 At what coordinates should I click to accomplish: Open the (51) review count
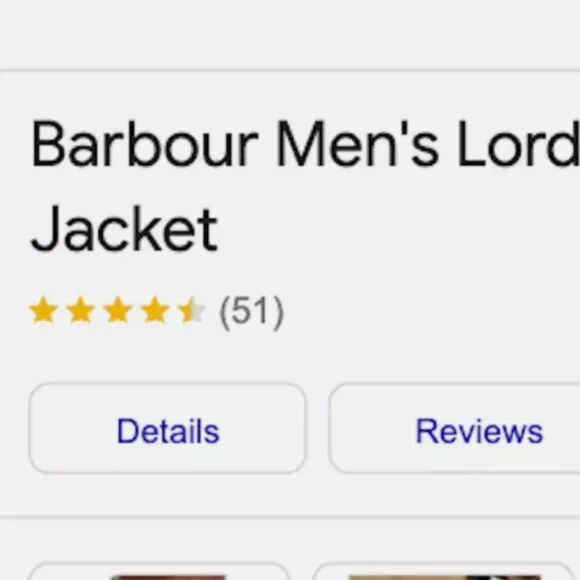tap(252, 312)
